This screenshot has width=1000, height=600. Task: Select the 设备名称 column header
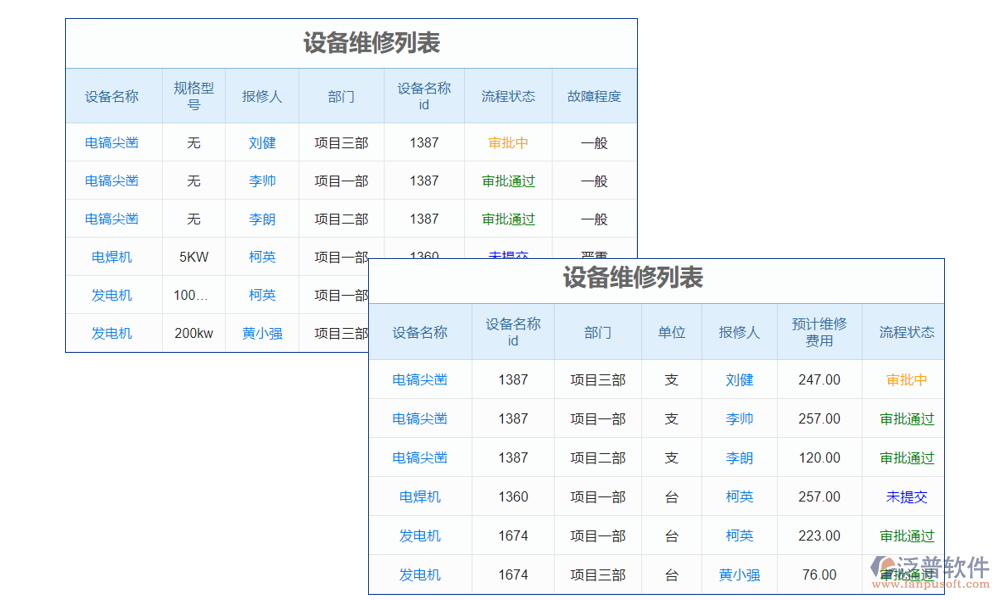[x=420, y=331]
